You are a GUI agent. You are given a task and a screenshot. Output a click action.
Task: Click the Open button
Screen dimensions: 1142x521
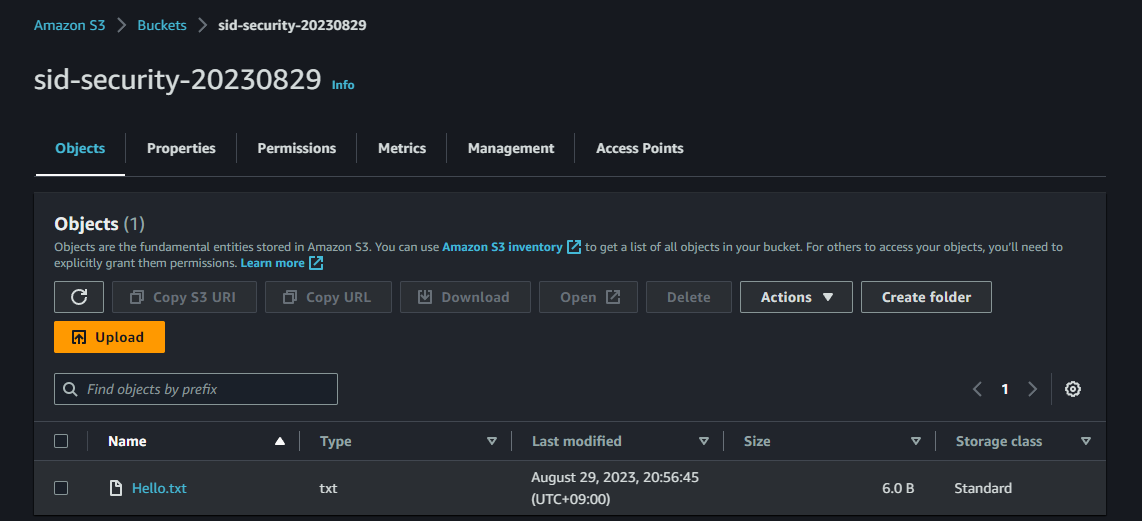(x=588, y=297)
